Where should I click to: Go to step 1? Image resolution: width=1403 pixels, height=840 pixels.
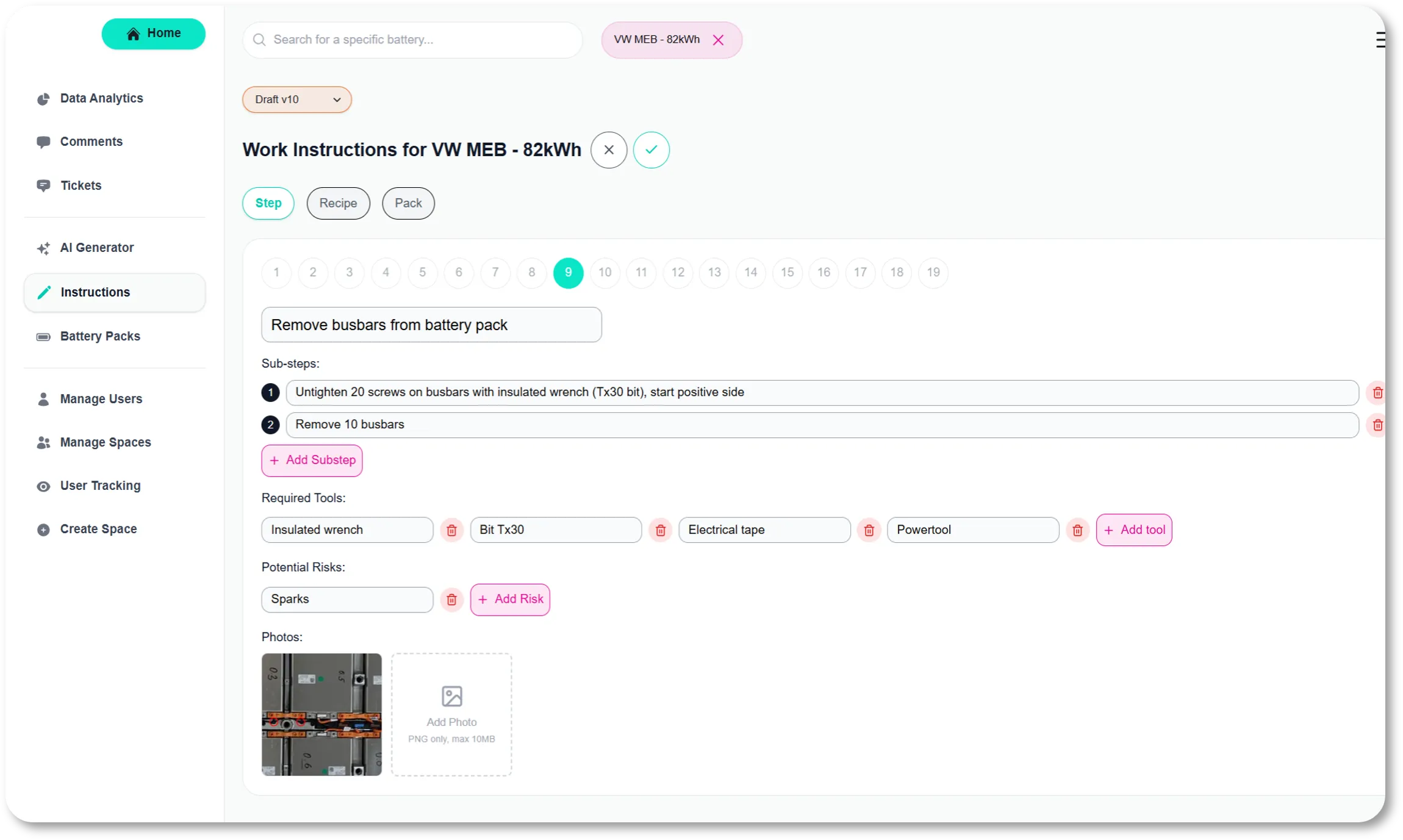click(276, 273)
